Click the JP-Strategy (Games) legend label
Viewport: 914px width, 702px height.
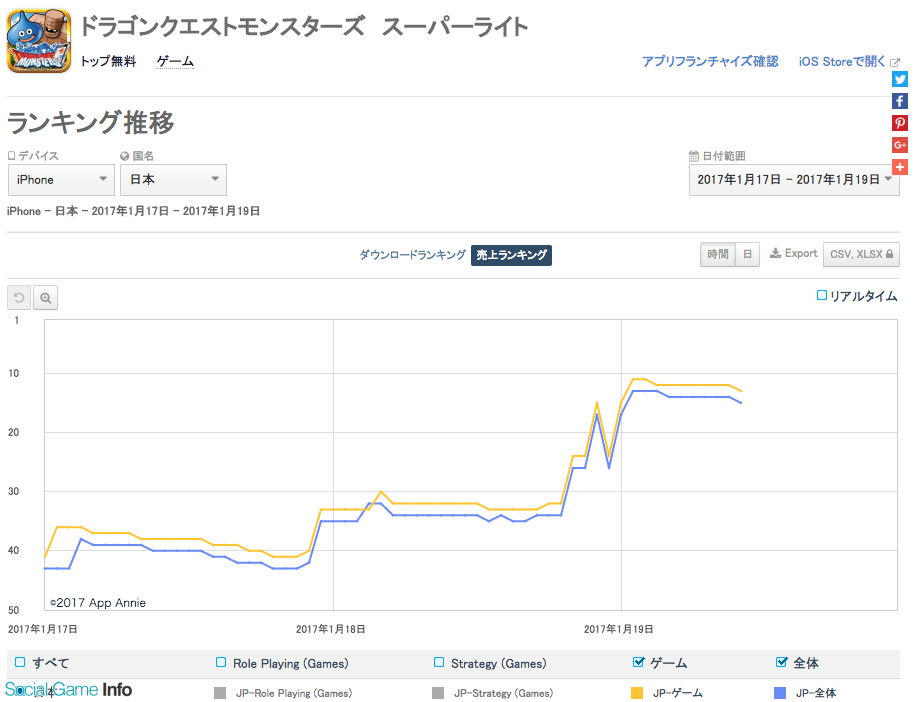point(504,693)
